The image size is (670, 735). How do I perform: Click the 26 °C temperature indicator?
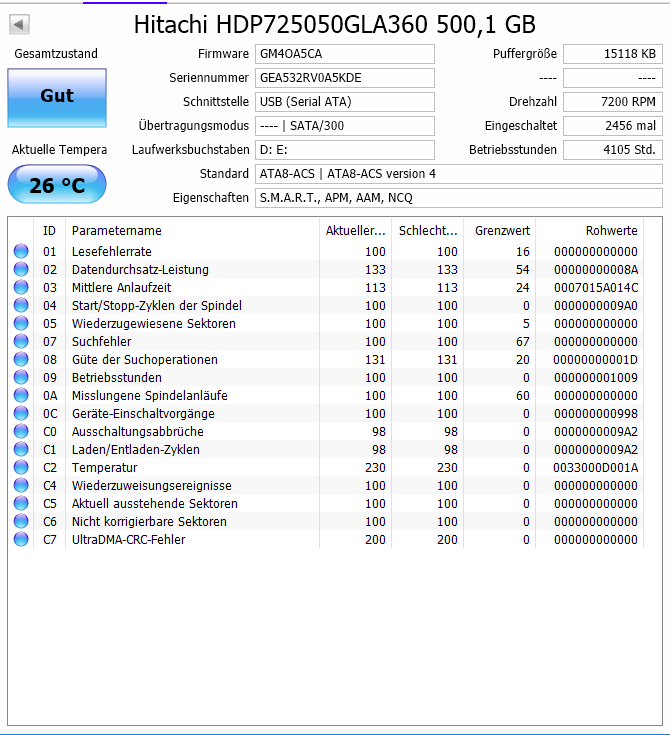click(57, 184)
